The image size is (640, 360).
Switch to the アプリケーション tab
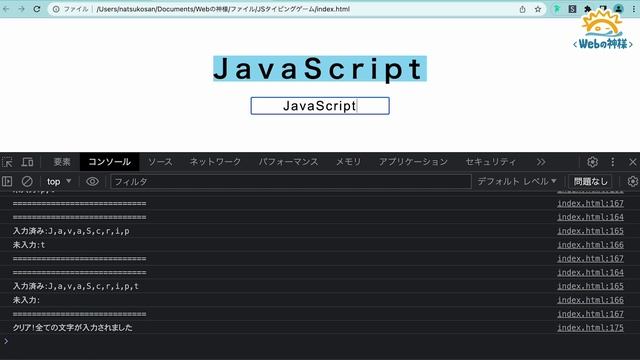413,162
